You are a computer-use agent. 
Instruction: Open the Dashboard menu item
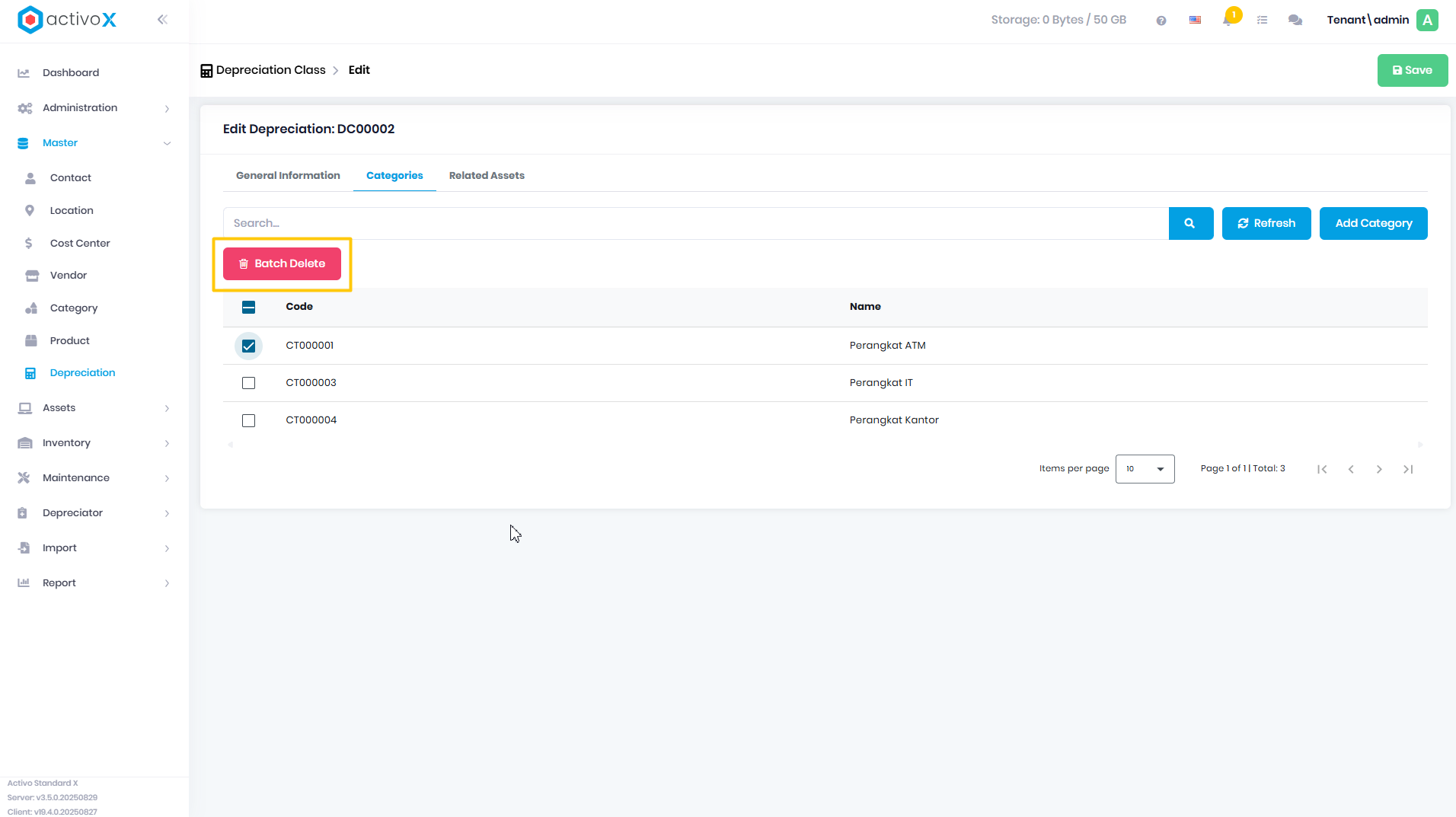point(71,73)
